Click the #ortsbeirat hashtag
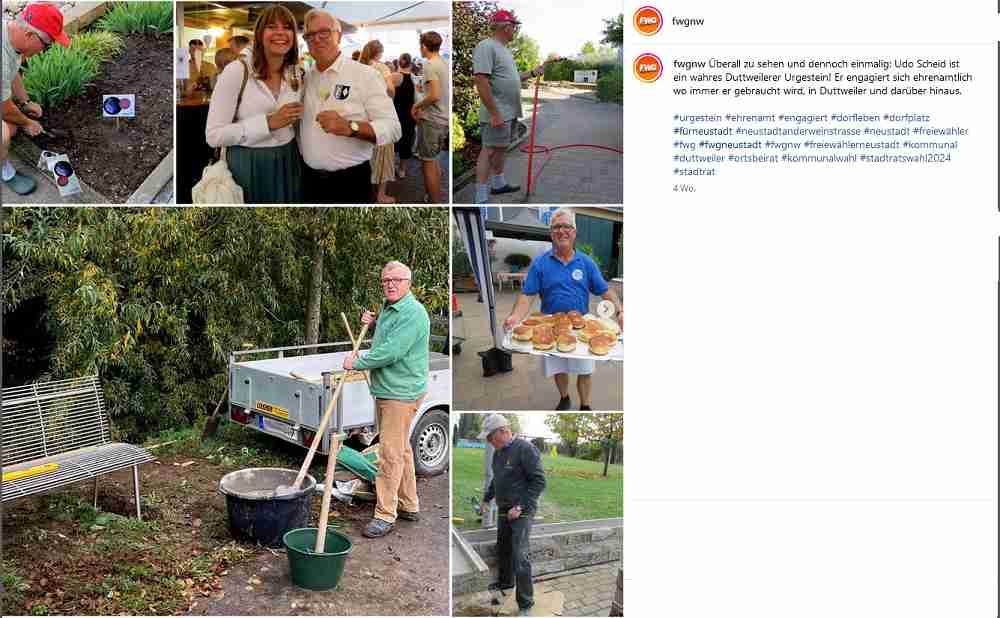Image resolution: width=1000 pixels, height=618 pixels. pyautogui.click(x=753, y=158)
